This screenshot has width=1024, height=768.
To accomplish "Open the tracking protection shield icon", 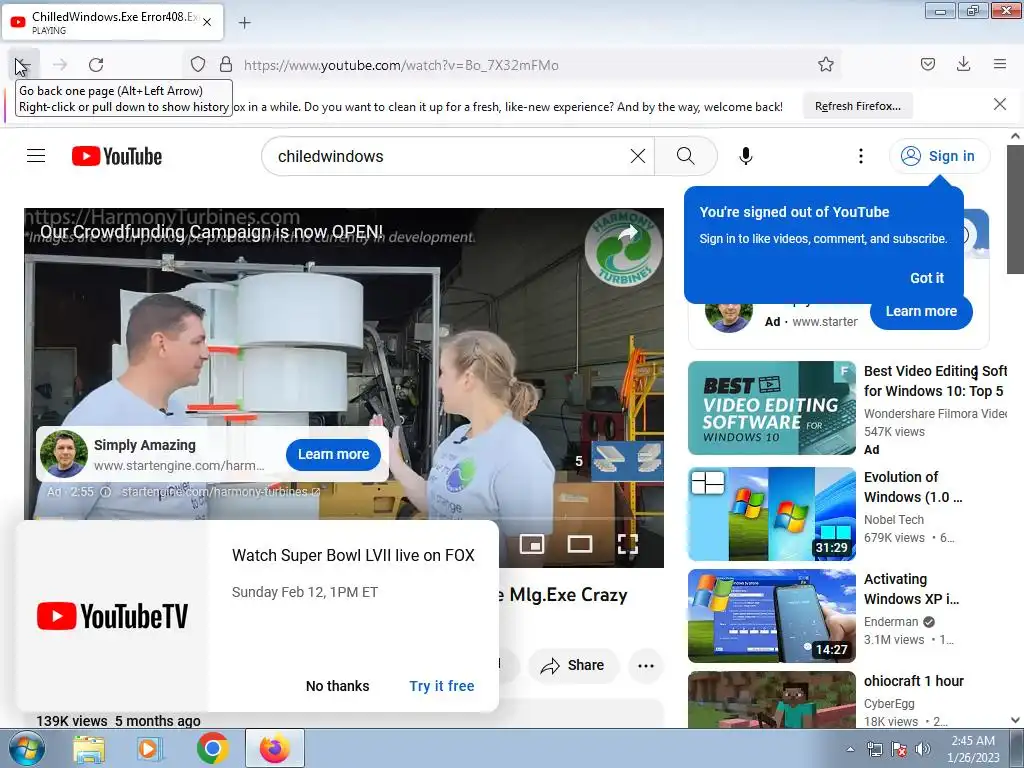I will [x=198, y=64].
